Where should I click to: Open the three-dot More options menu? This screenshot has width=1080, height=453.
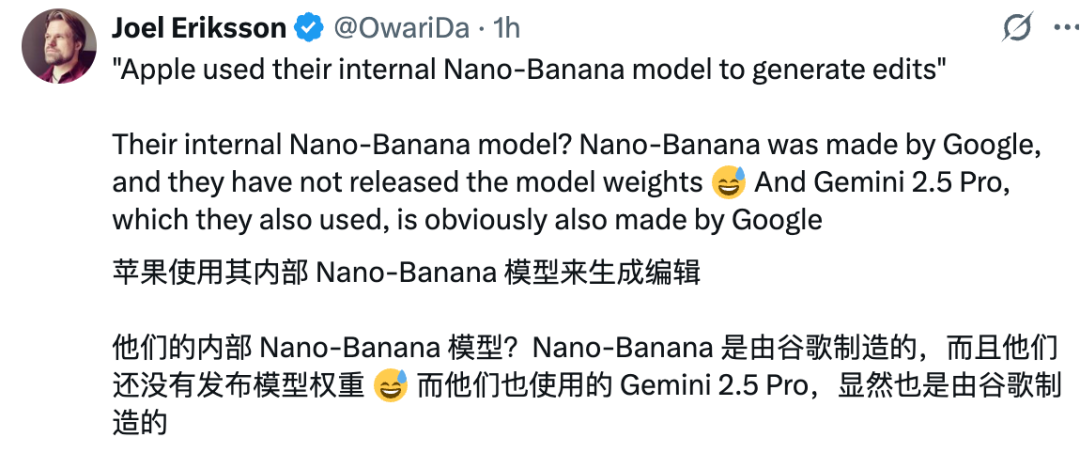tap(1060, 29)
